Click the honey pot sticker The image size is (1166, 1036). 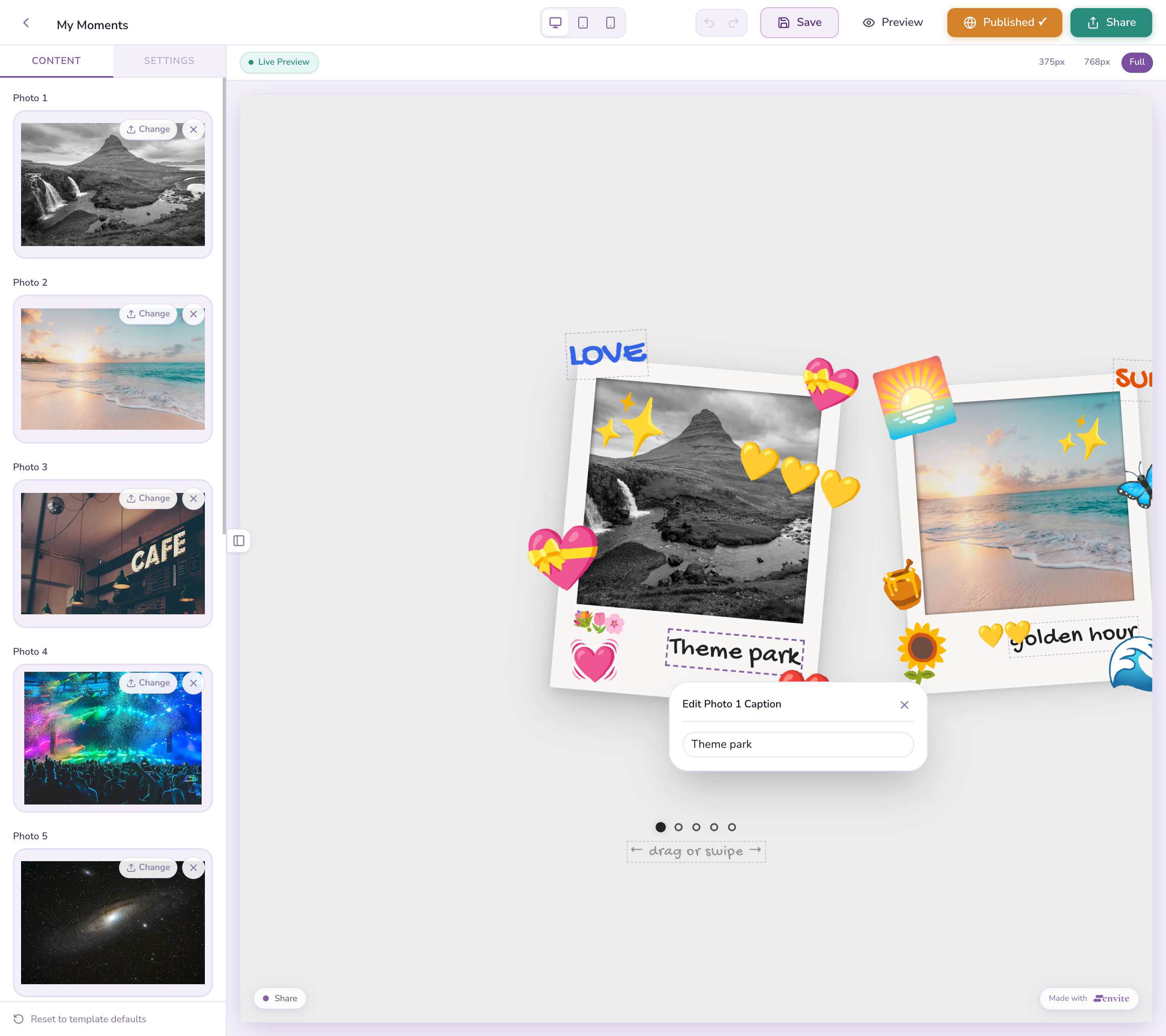pos(902,585)
